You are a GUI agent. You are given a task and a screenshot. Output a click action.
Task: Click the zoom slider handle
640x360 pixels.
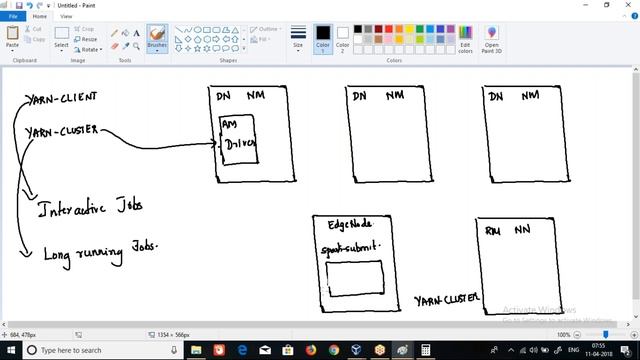[x=606, y=335]
